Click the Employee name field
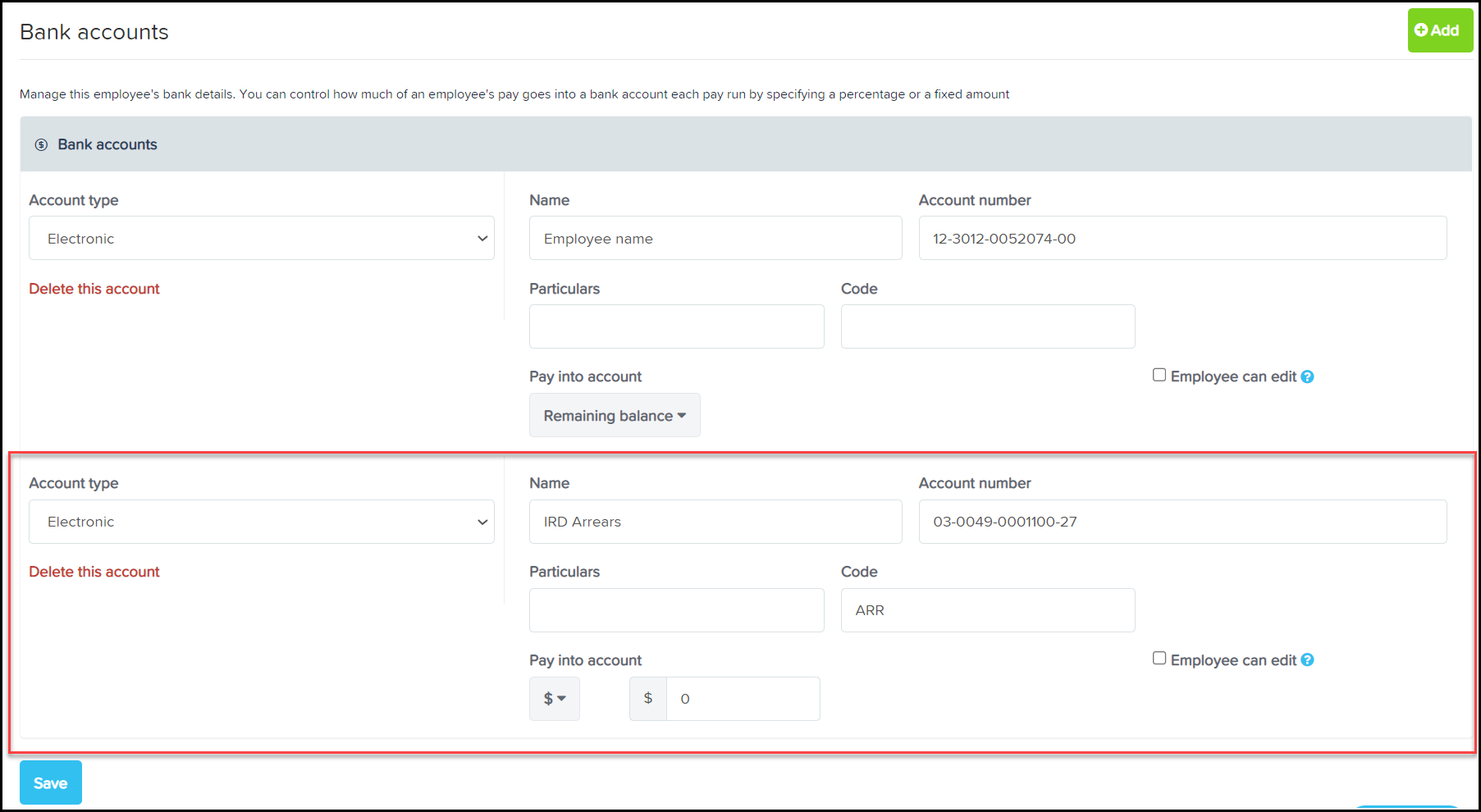The height and width of the screenshot is (812, 1481). pyautogui.click(x=715, y=239)
